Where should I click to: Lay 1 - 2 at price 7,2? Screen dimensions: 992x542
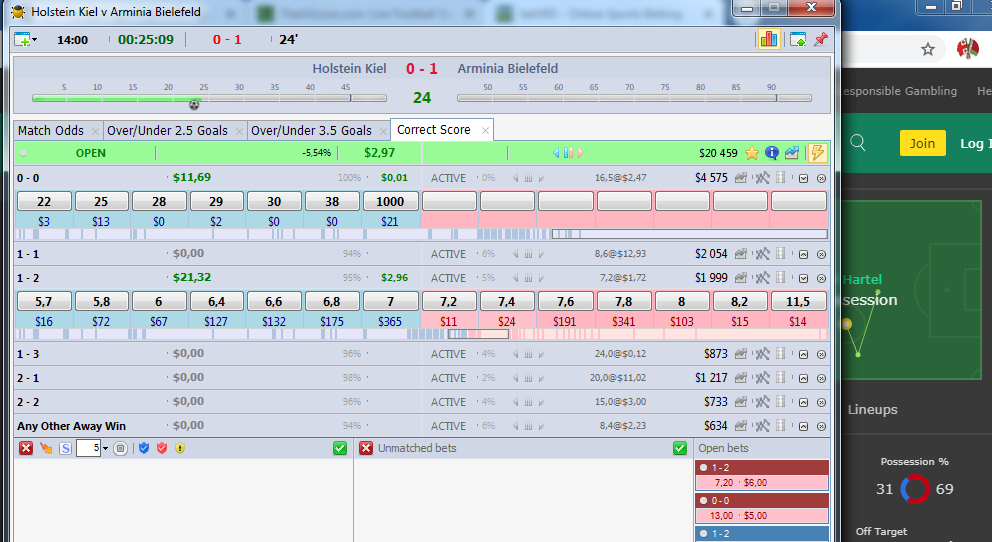pyautogui.click(x=449, y=301)
